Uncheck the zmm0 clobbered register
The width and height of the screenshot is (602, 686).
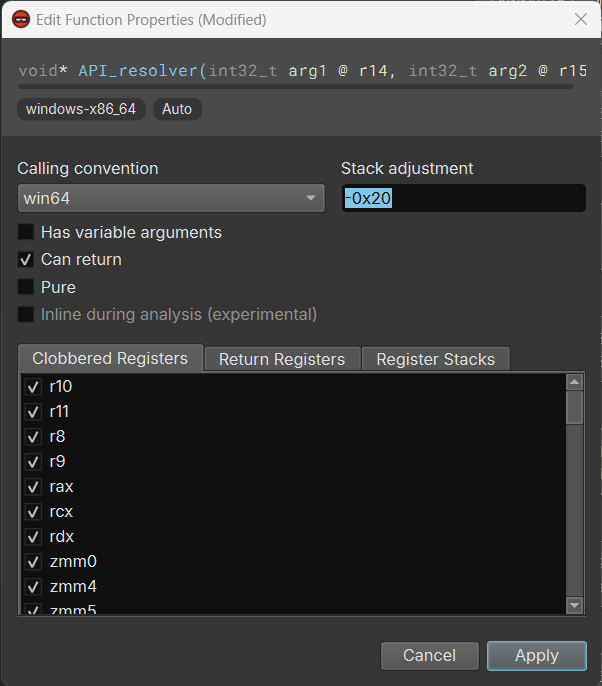point(33,562)
